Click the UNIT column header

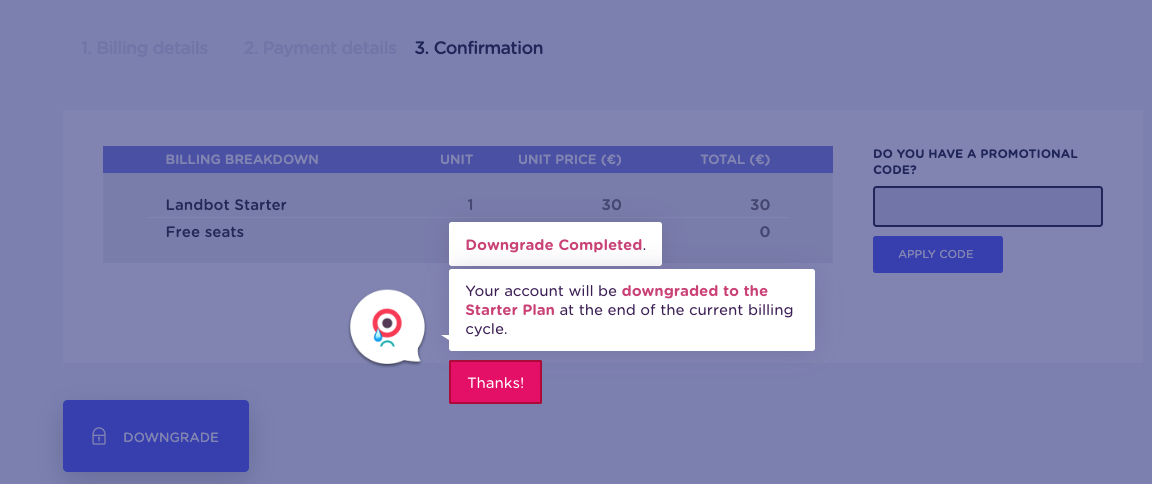[x=456, y=159]
